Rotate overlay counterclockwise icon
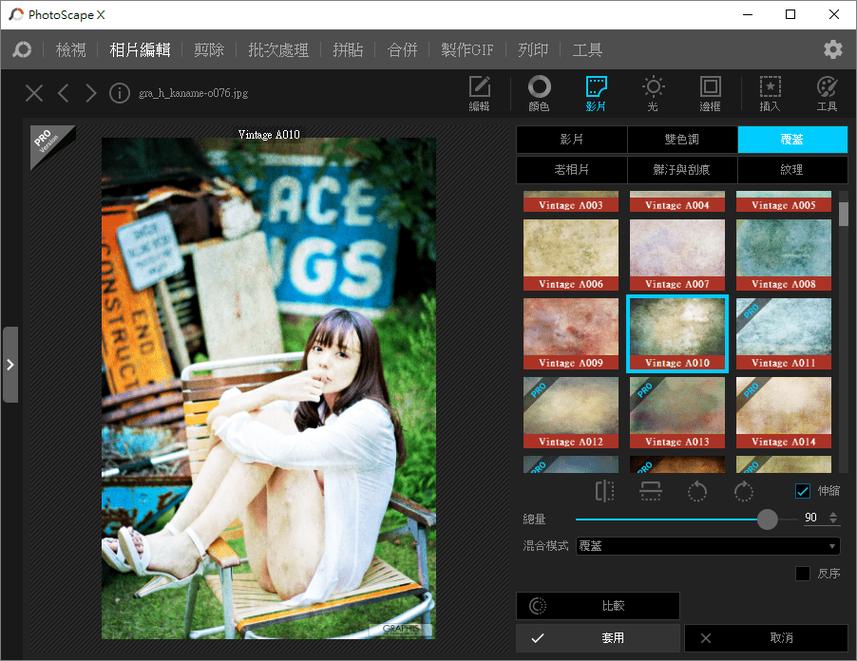The width and height of the screenshot is (857, 661). tap(697, 491)
